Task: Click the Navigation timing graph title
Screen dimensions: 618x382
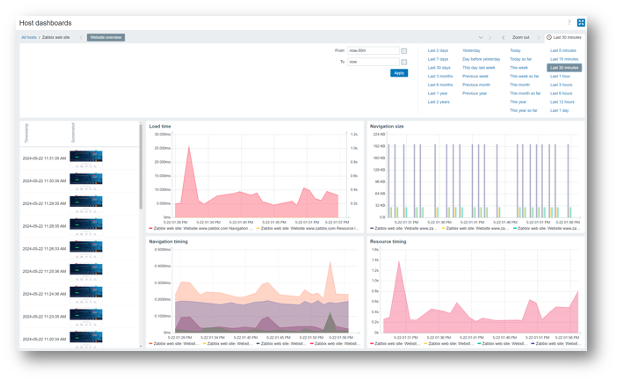Action: point(168,241)
